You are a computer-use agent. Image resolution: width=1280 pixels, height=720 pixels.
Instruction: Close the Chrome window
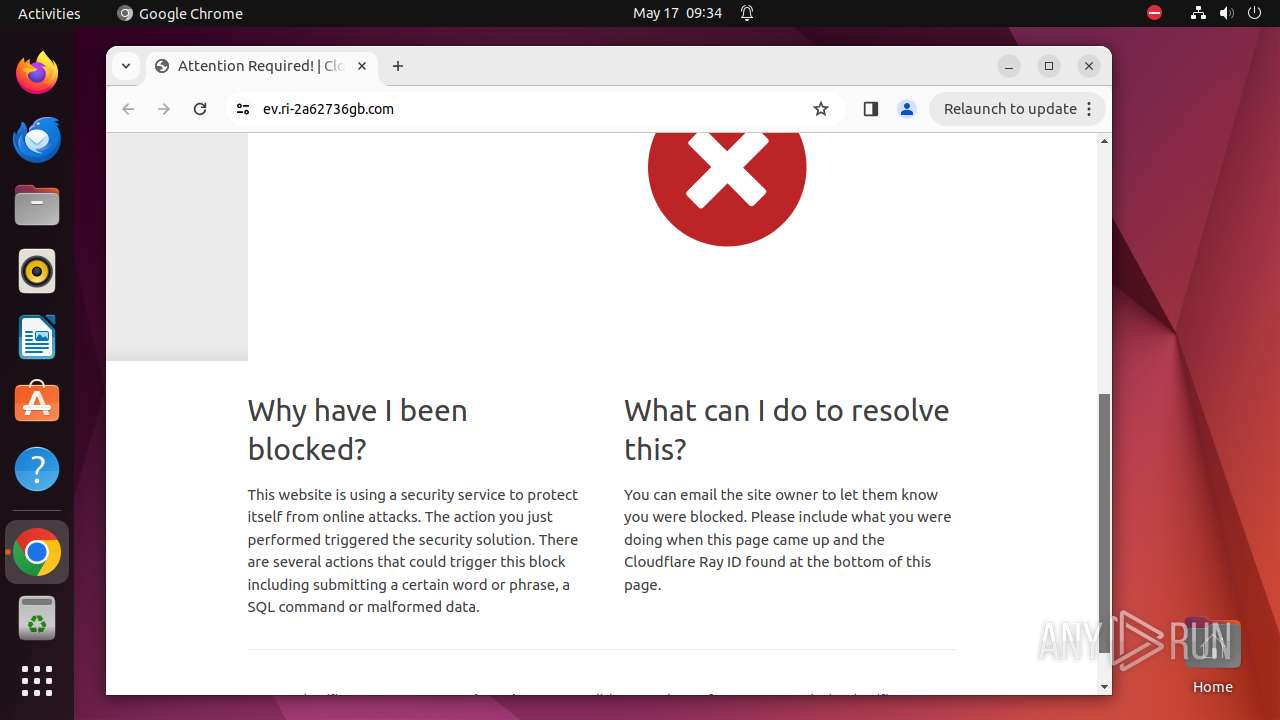pyautogui.click(x=1089, y=66)
